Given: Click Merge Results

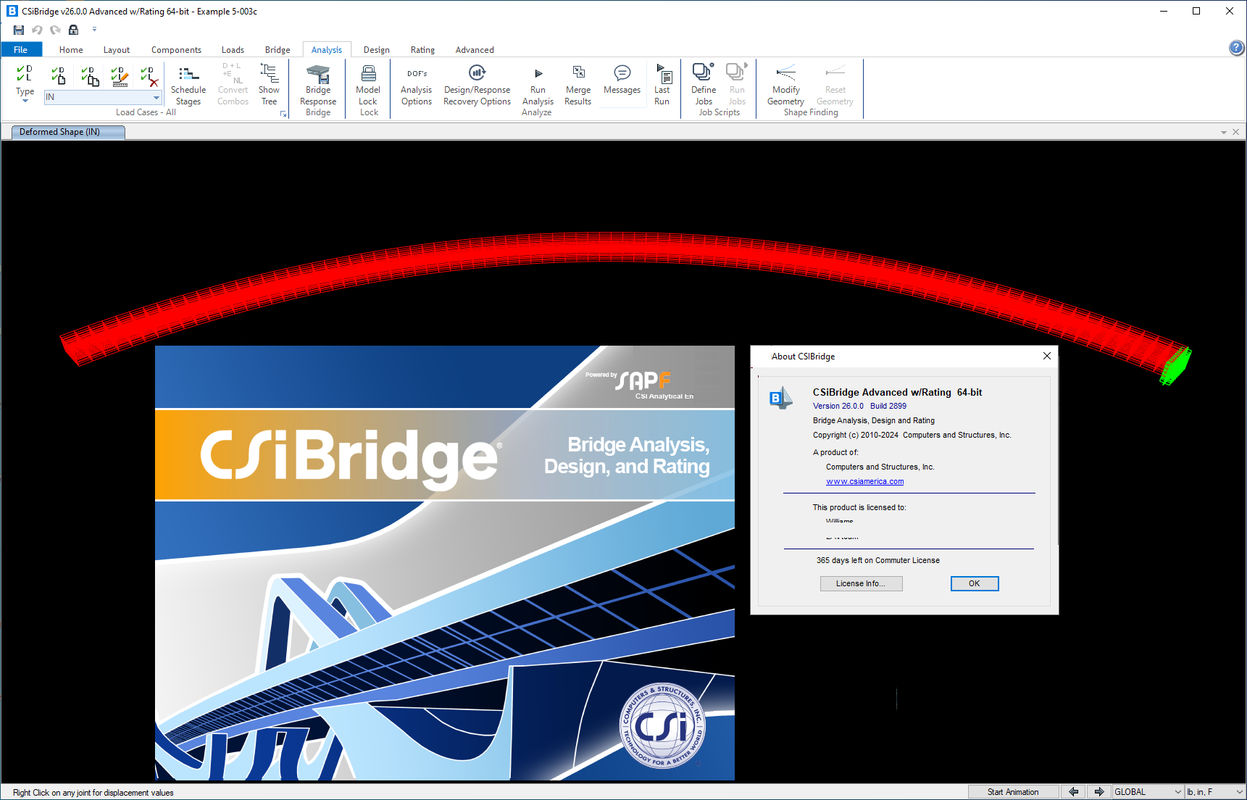Looking at the screenshot, I should point(578,85).
